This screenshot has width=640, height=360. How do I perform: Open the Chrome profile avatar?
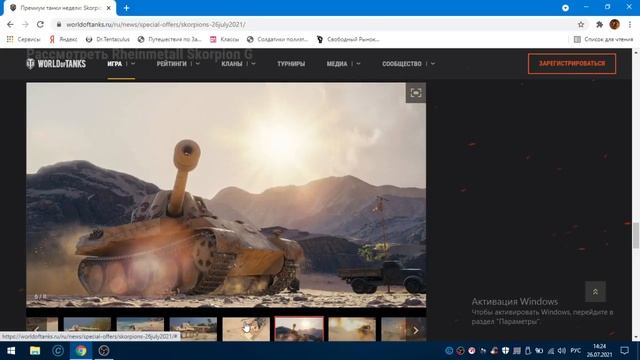[614, 24]
